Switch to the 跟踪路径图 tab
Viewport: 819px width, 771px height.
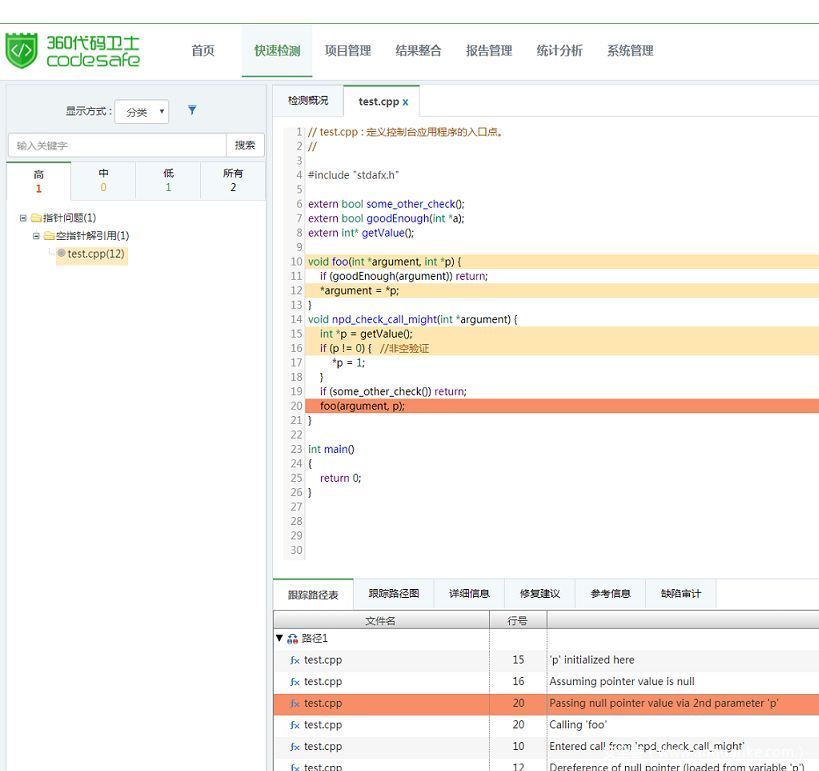click(394, 593)
